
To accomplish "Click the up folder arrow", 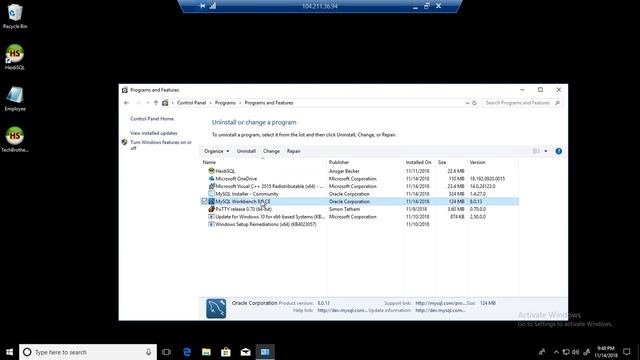I will pos(156,103).
